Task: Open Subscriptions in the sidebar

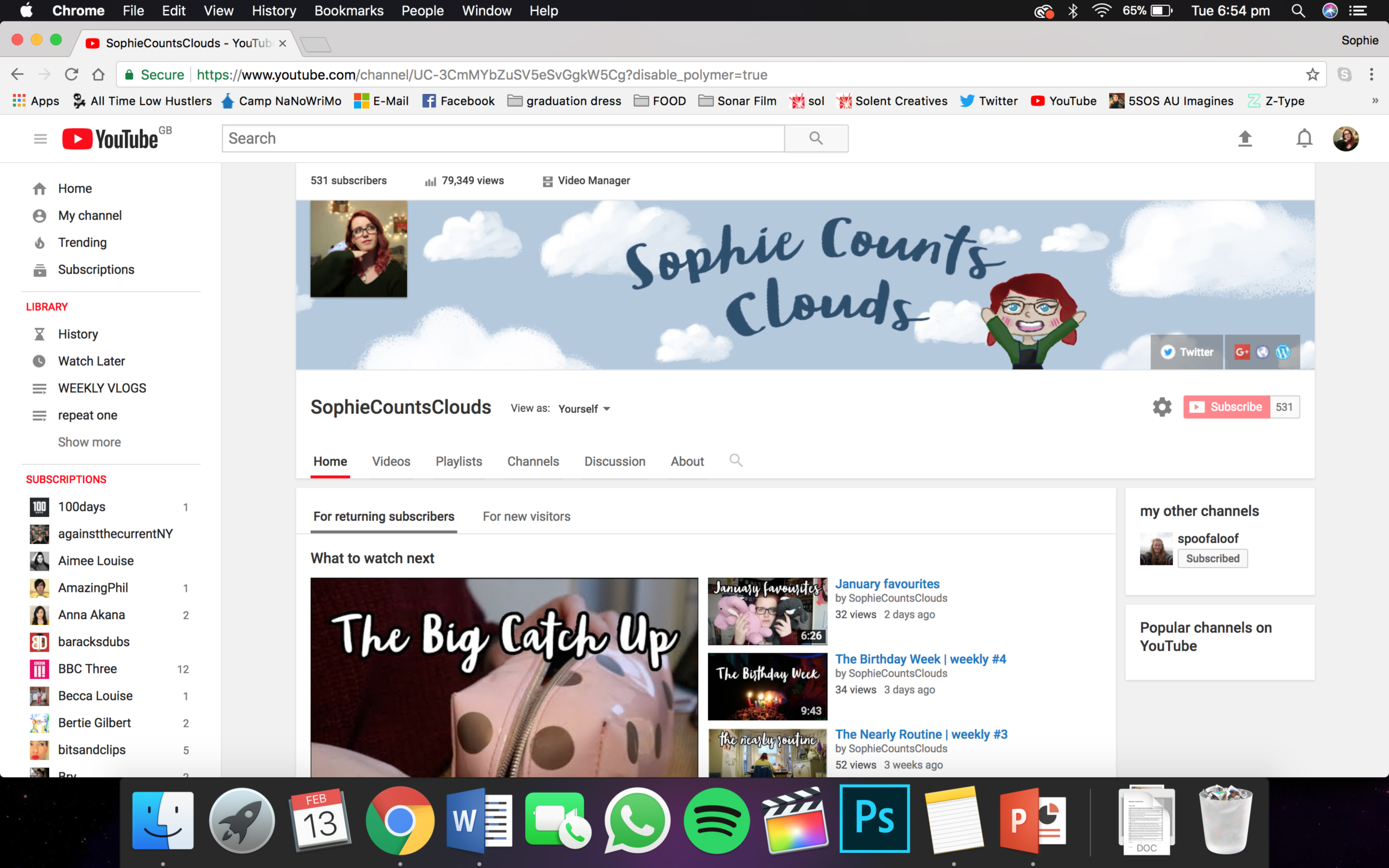Action: pos(96,270)
